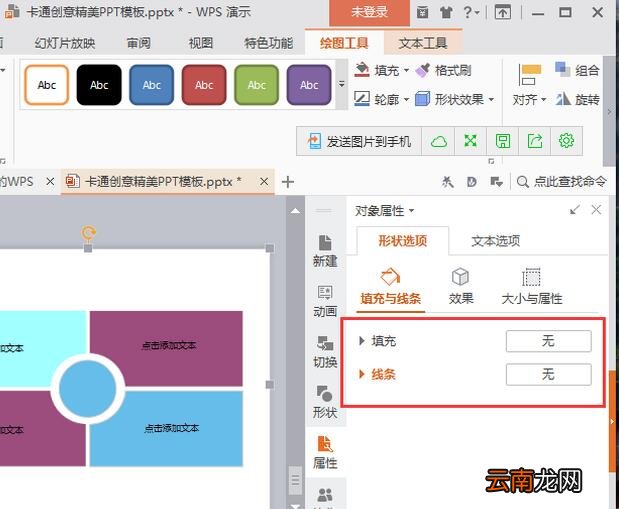
Task: Switch to 绘图工具 ribbon tab
Action: click(344, 43)
